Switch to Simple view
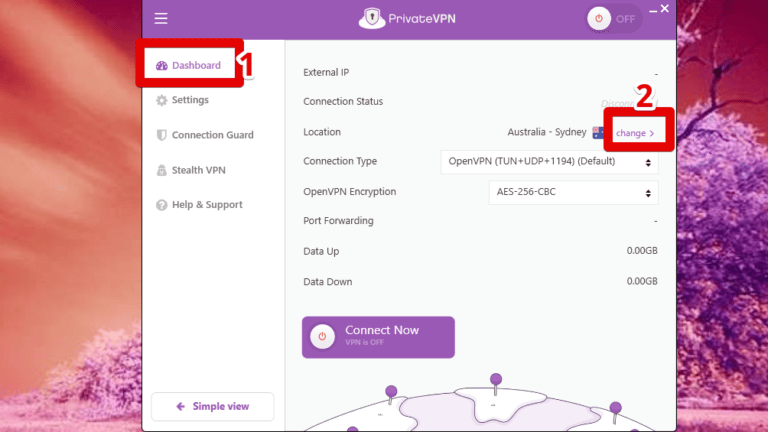Image resolution: width=768 pixels, height=432 pixels. [213, 407]
